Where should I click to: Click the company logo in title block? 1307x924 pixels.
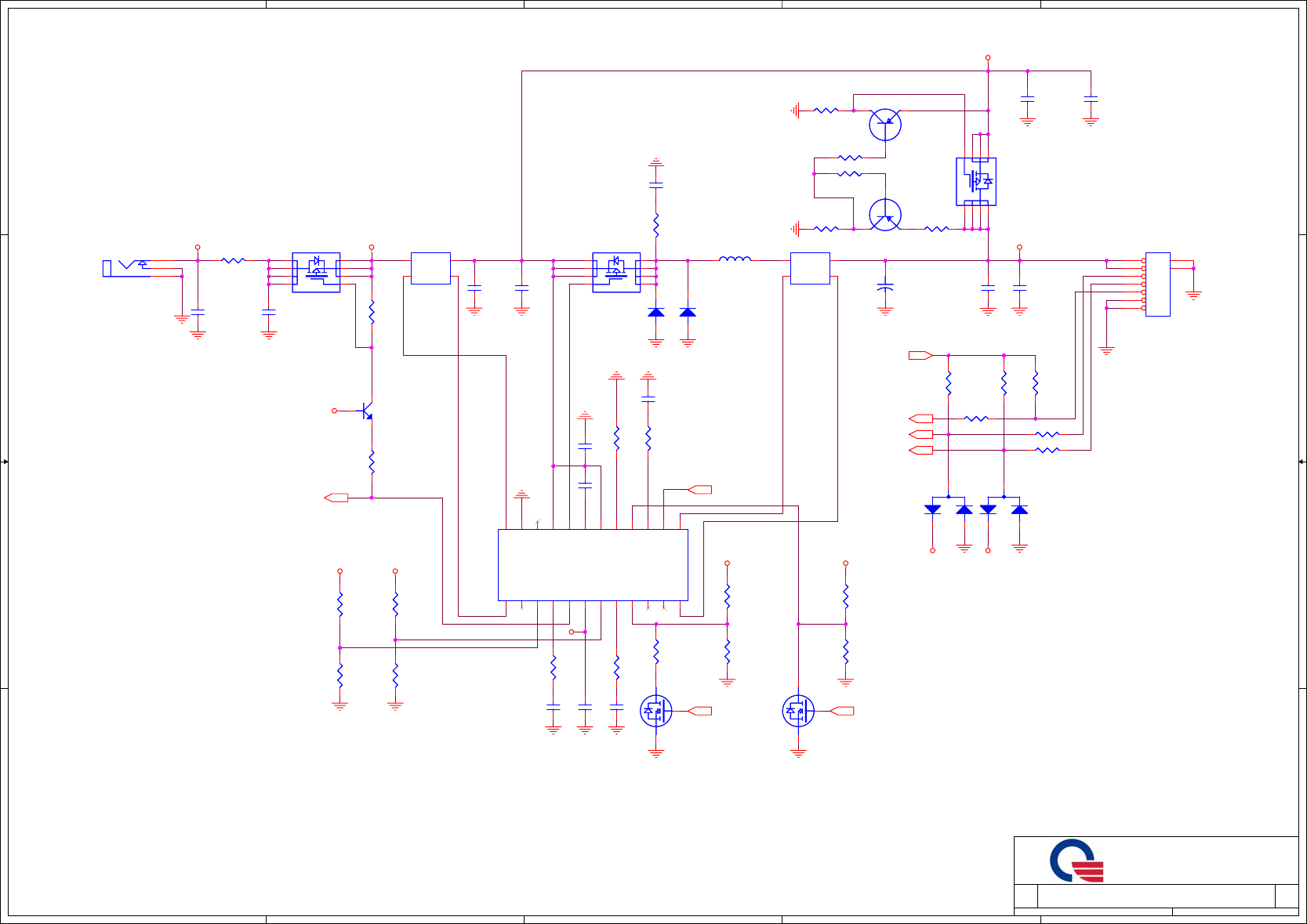click(x=1076, y=861)
